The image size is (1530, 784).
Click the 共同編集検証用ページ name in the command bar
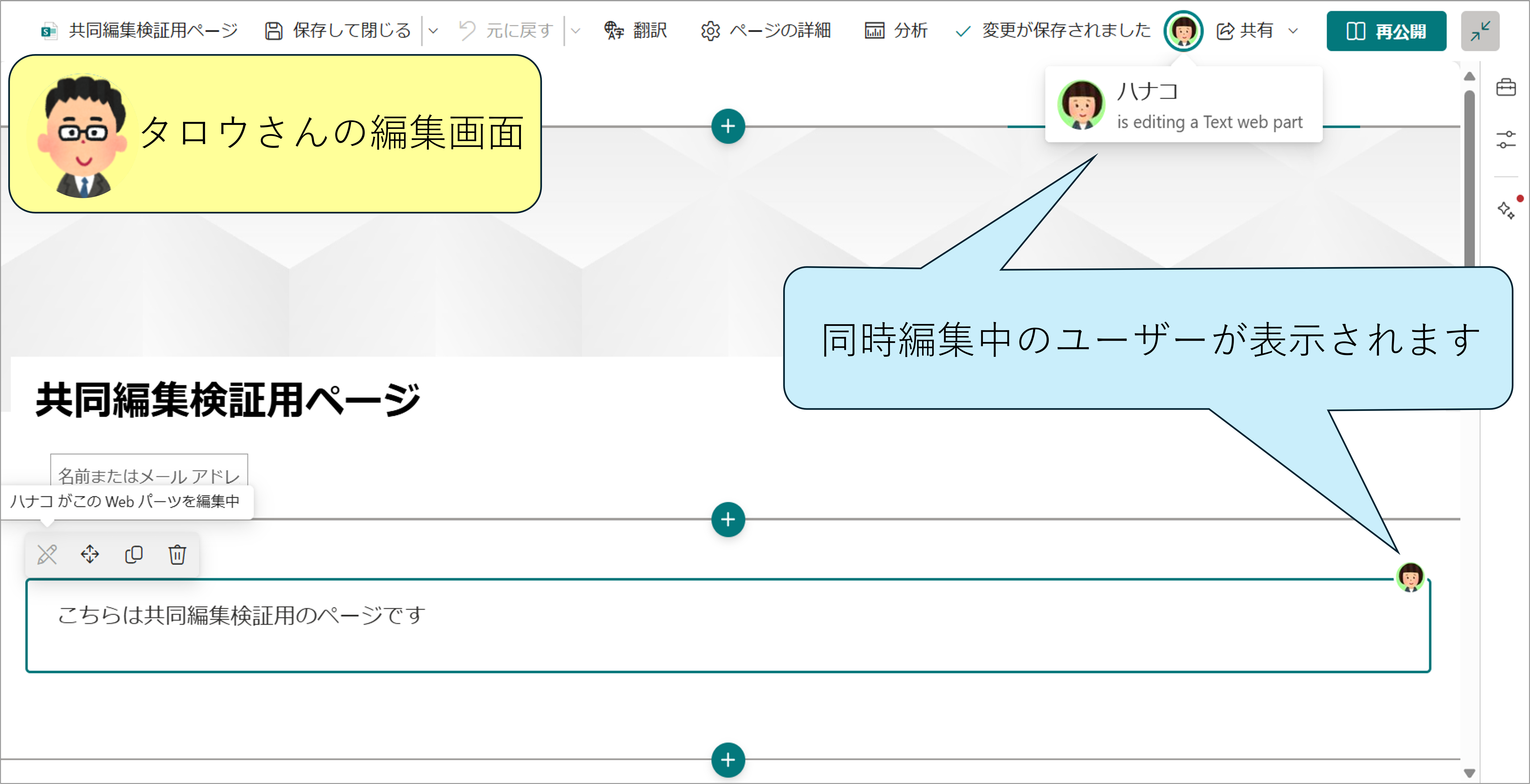pos(153,30)
